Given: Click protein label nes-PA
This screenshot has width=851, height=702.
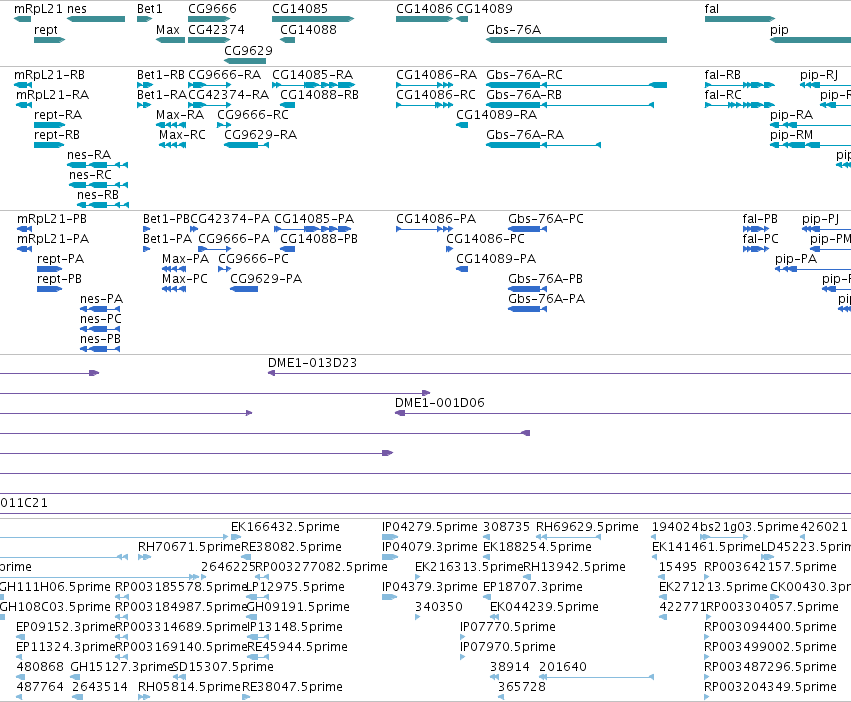Looking at the screenshot, I should click(101, 299).
